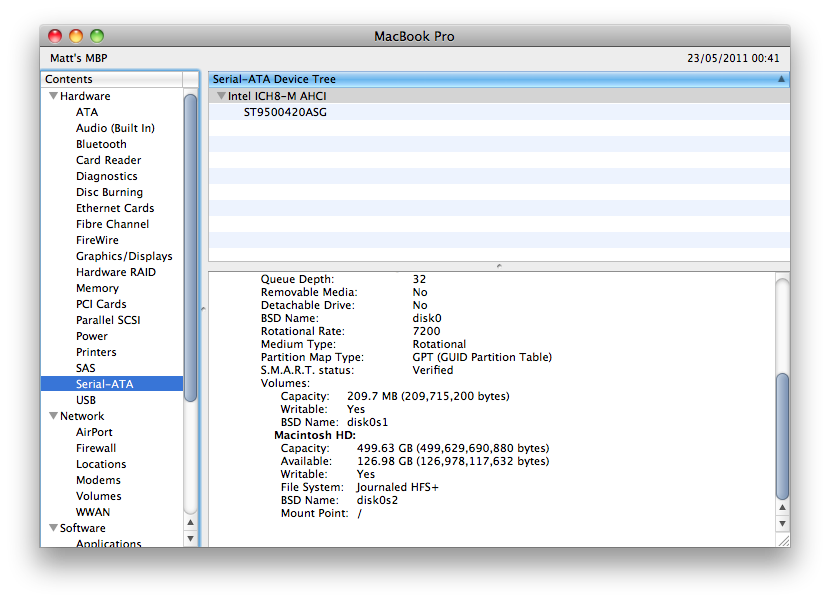Click details pane scroll down arrow
The image size is (830, 602).
782,523
